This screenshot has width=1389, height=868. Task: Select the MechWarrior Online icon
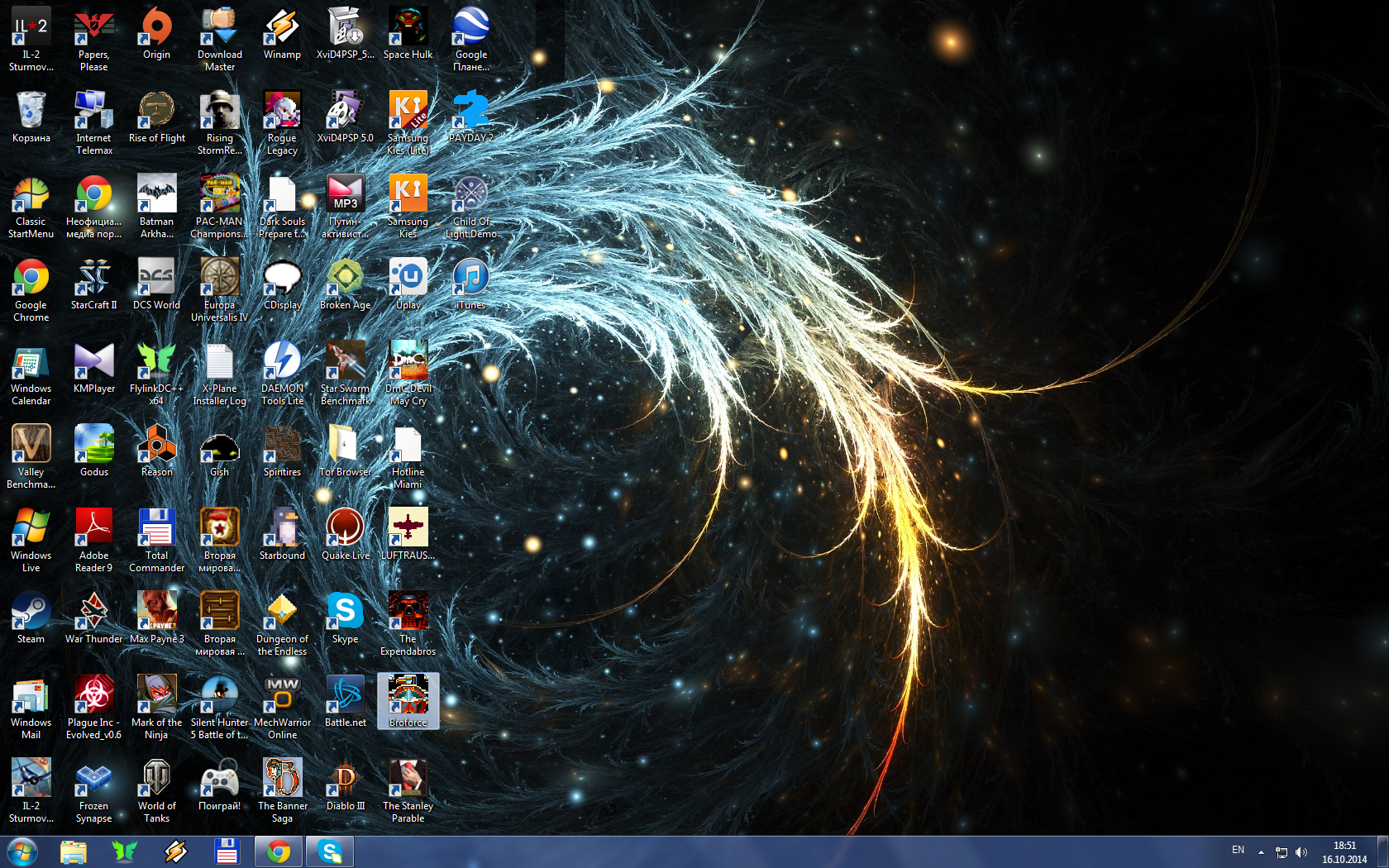tap(282, 707)
